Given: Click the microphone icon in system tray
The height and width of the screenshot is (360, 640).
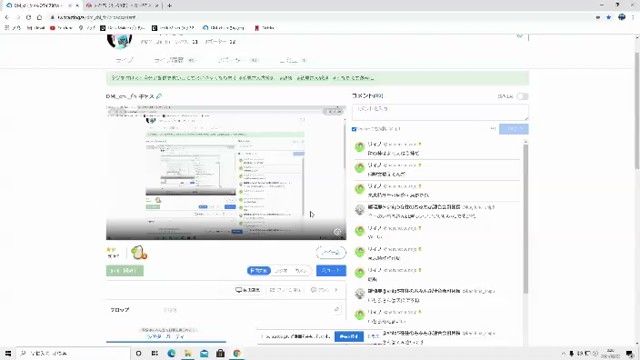Looking at the screenshot, I should click(x=571, y=353).
